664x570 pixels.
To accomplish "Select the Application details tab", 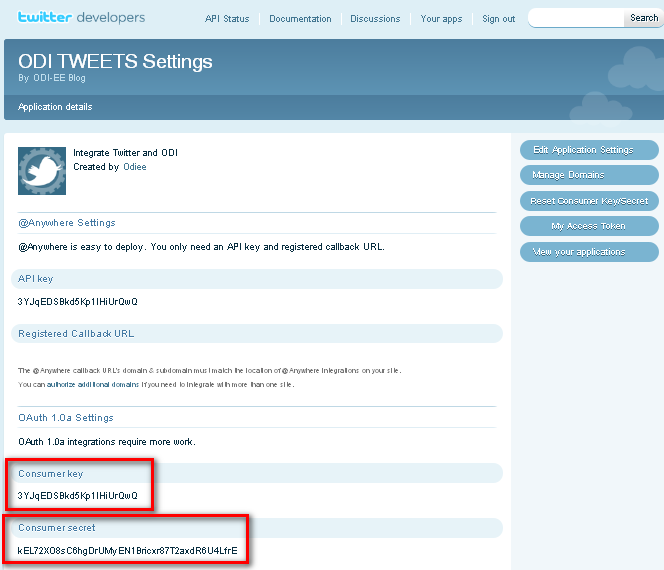I will click(55, 107).
